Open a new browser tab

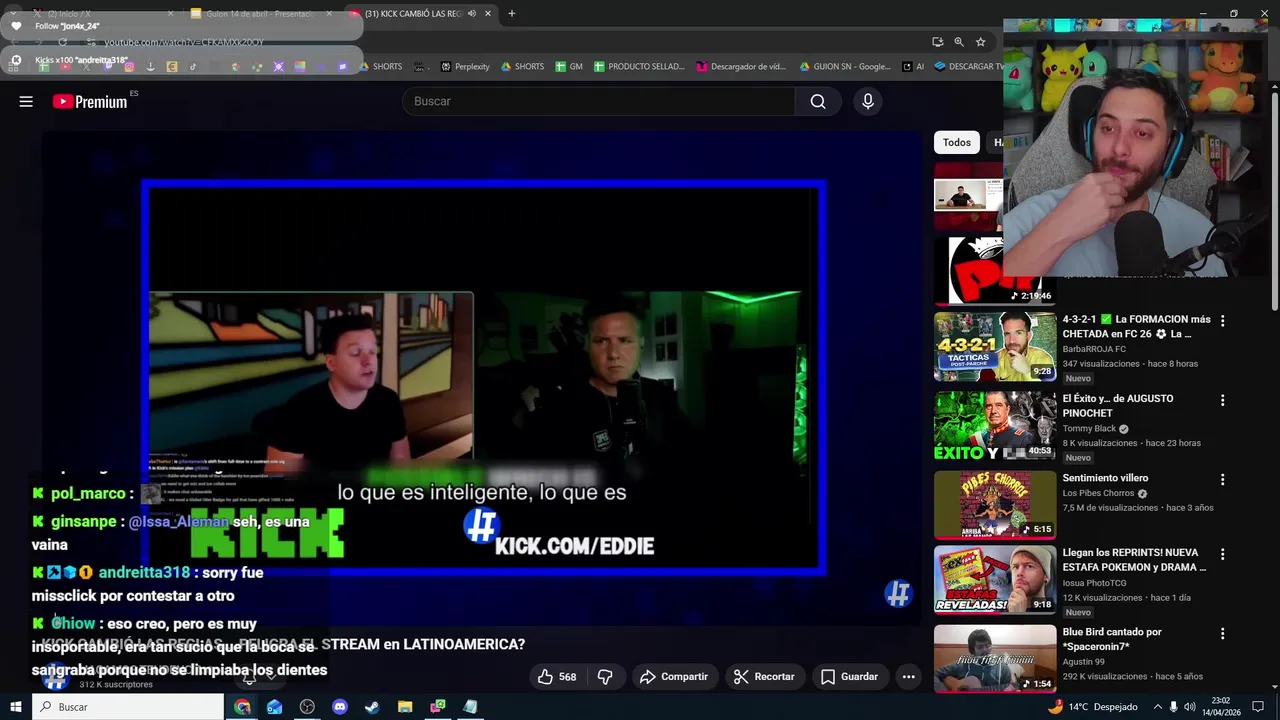(x=511, y=14)
